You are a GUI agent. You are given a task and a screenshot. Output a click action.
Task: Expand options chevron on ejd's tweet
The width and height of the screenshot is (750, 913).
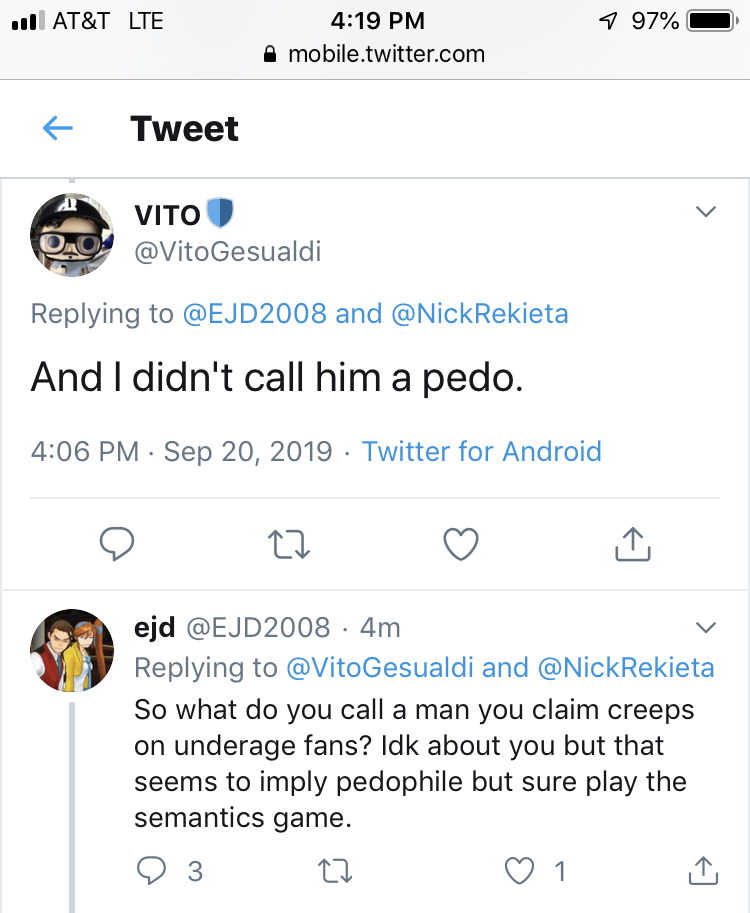coord(706,627)
